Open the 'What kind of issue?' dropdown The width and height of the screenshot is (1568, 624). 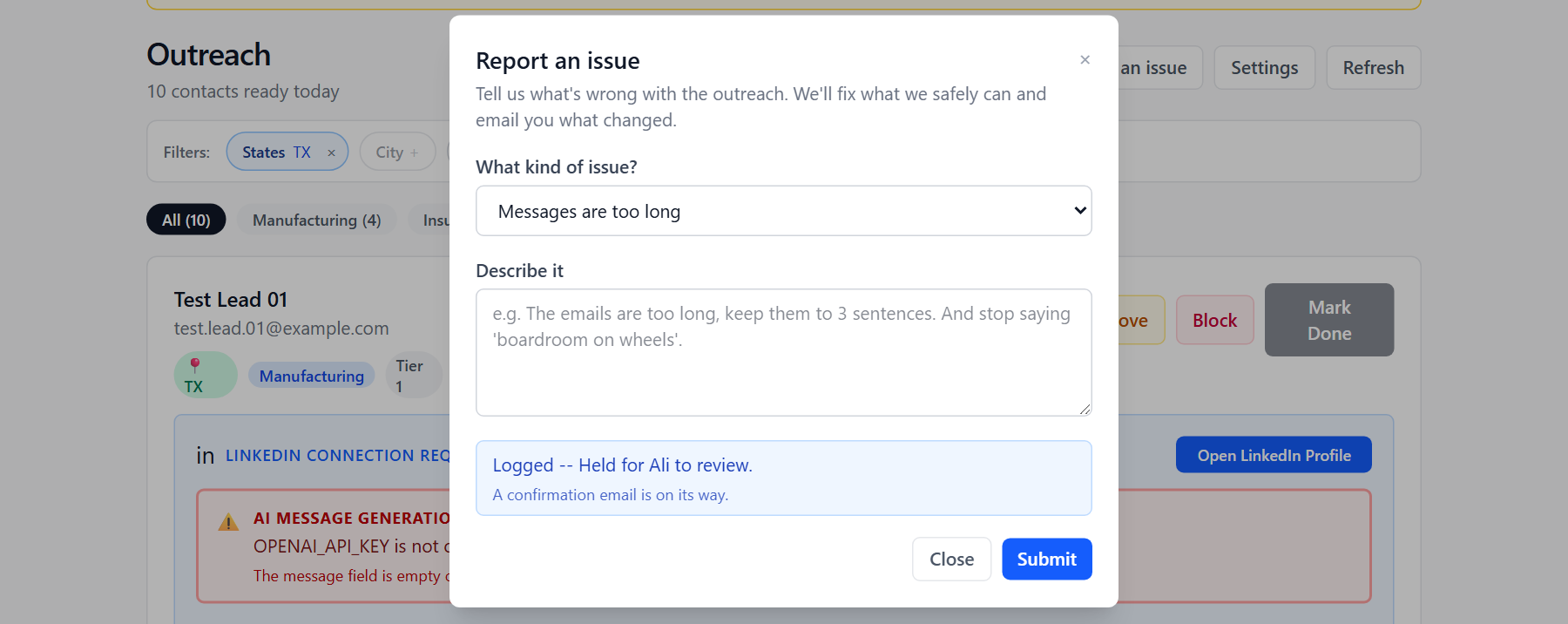[x=783, y=211]
